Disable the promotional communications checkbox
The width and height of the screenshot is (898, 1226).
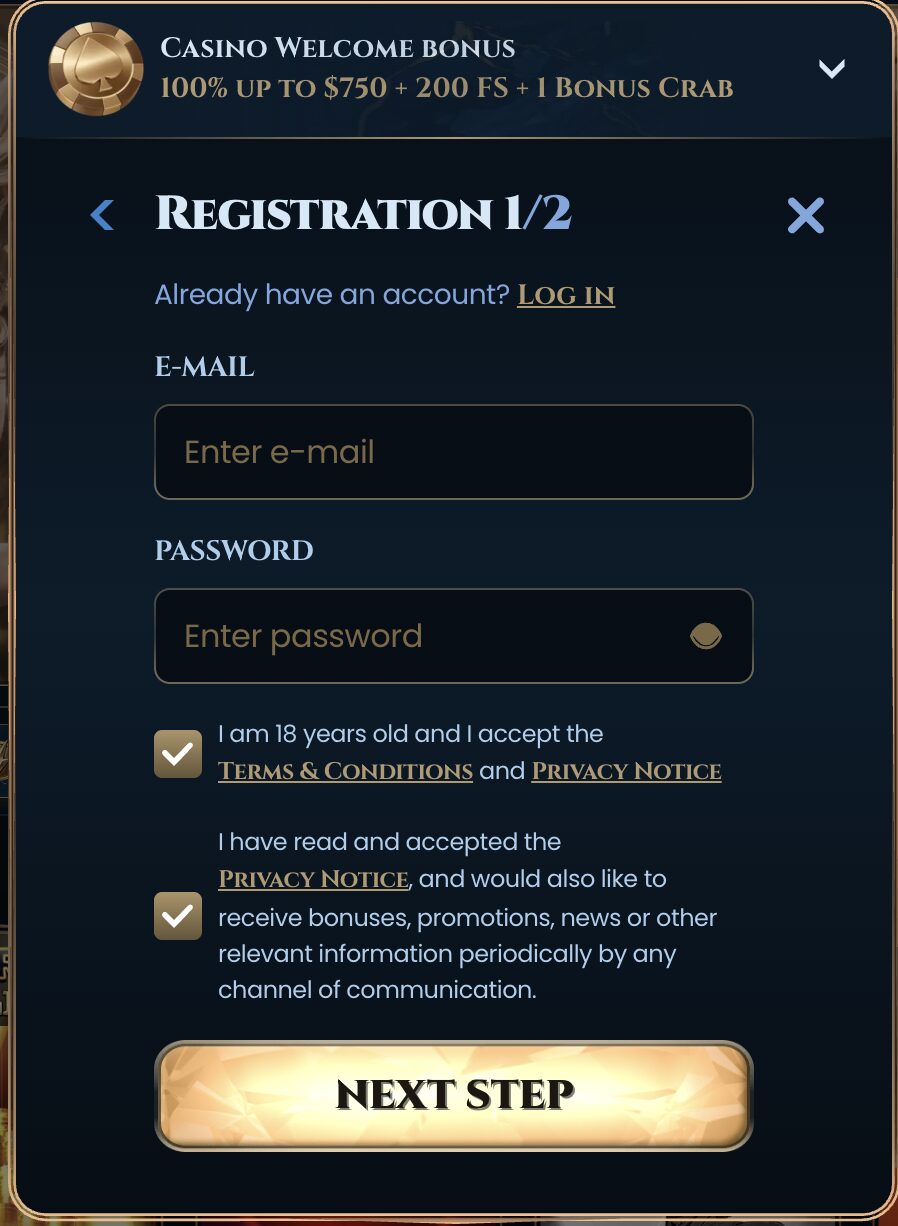178,915
